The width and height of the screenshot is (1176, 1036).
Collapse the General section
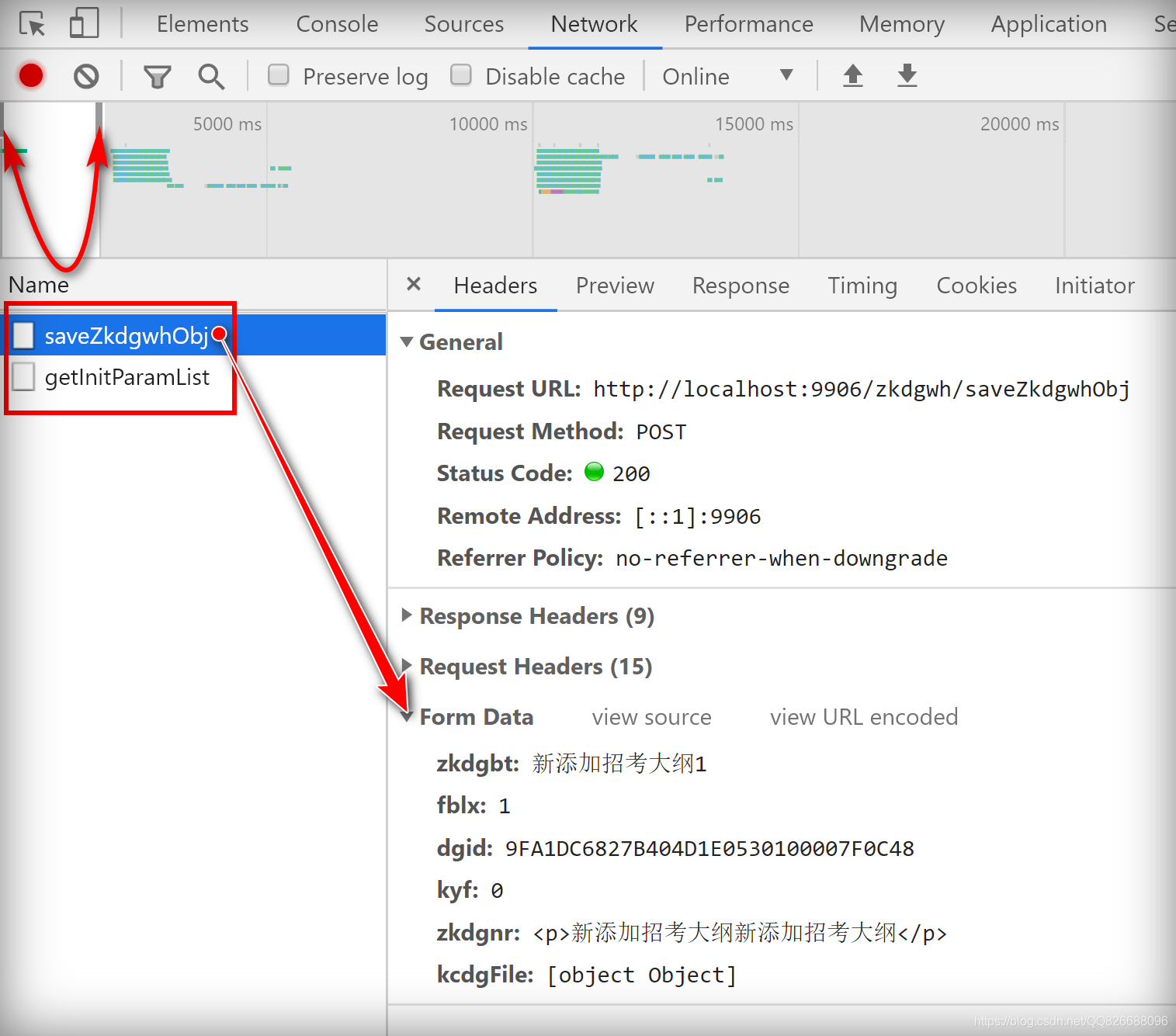point(407,341)
